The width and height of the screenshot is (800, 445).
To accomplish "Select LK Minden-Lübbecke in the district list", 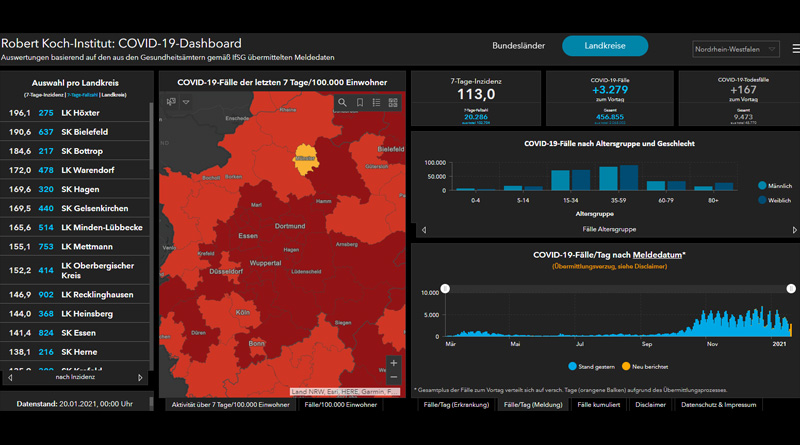I will 75,228.
